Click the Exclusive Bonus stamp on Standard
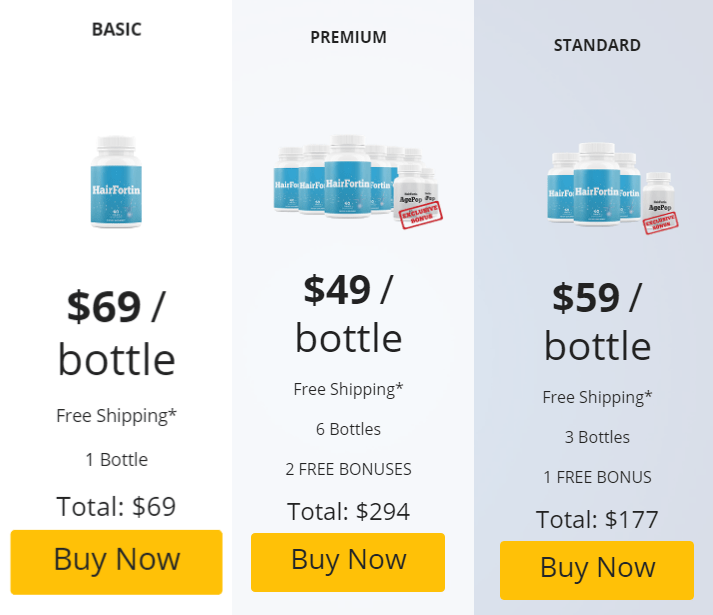 661,222
